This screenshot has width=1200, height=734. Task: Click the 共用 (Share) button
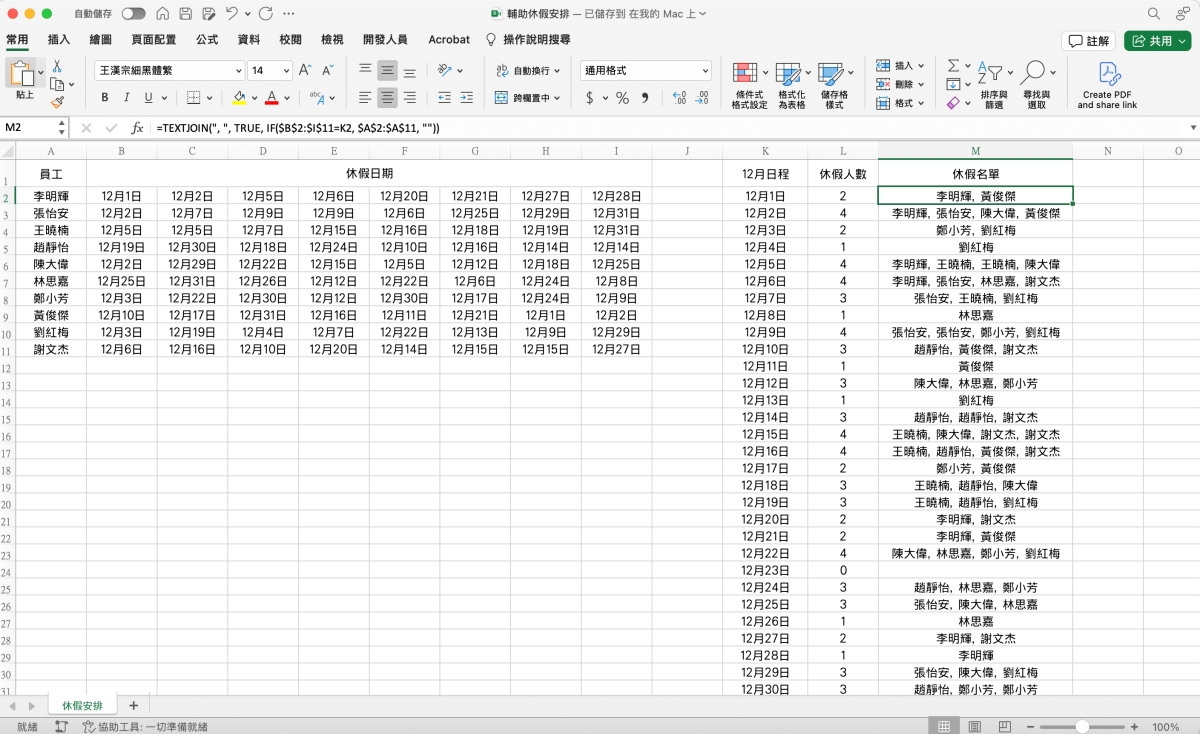(x=1156, y=41)
